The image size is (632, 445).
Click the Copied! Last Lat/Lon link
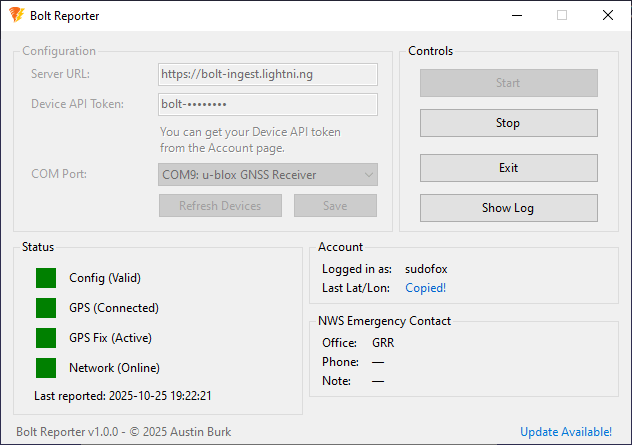click(x=426, y=288)
